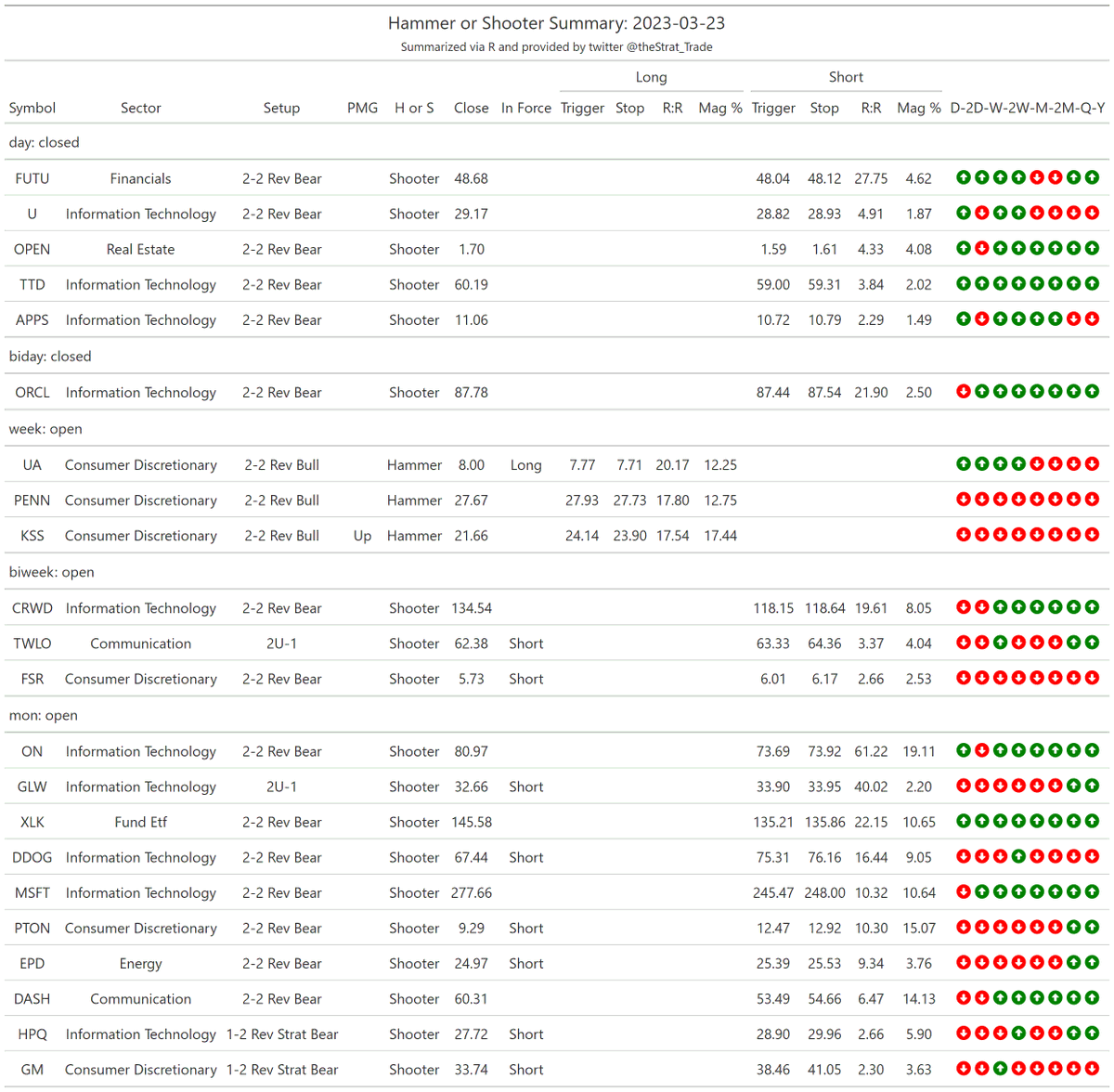Click the subtitle mentioning @theStrat_Trade
Viewport: 1114px width, 1092px height.
click(x=557, y=46)
